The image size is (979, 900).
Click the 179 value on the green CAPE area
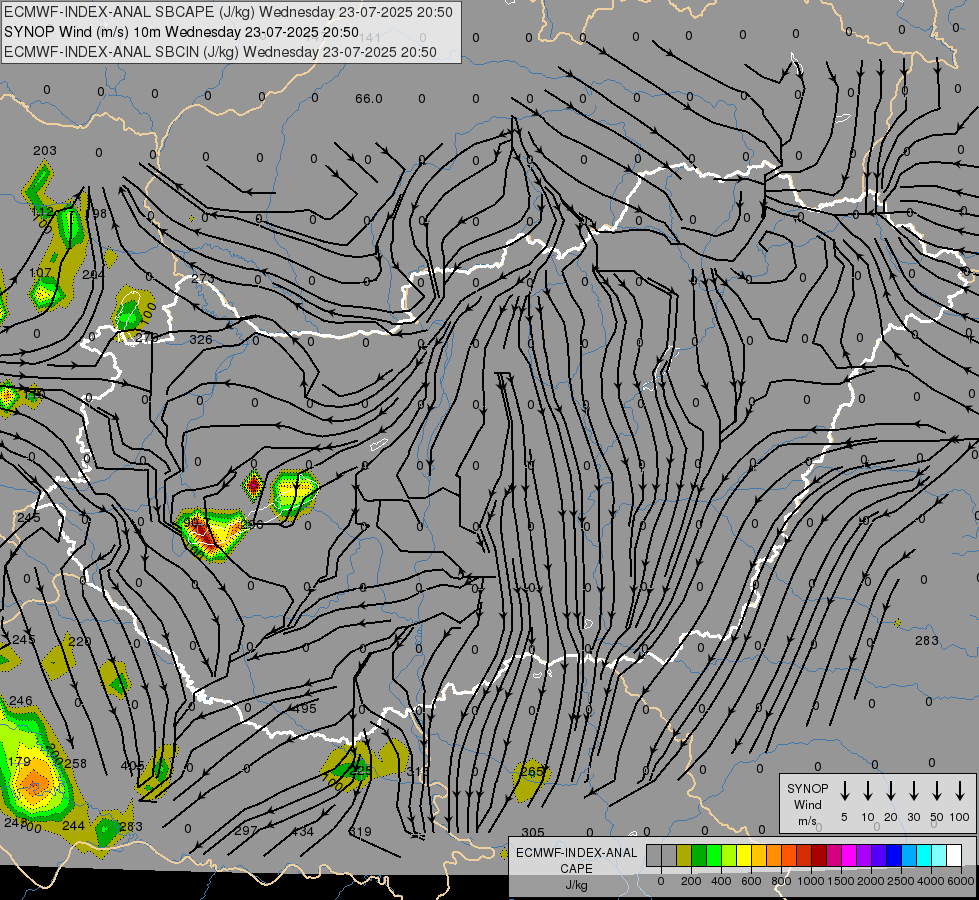pyautogui.click(x=19, y=761)
